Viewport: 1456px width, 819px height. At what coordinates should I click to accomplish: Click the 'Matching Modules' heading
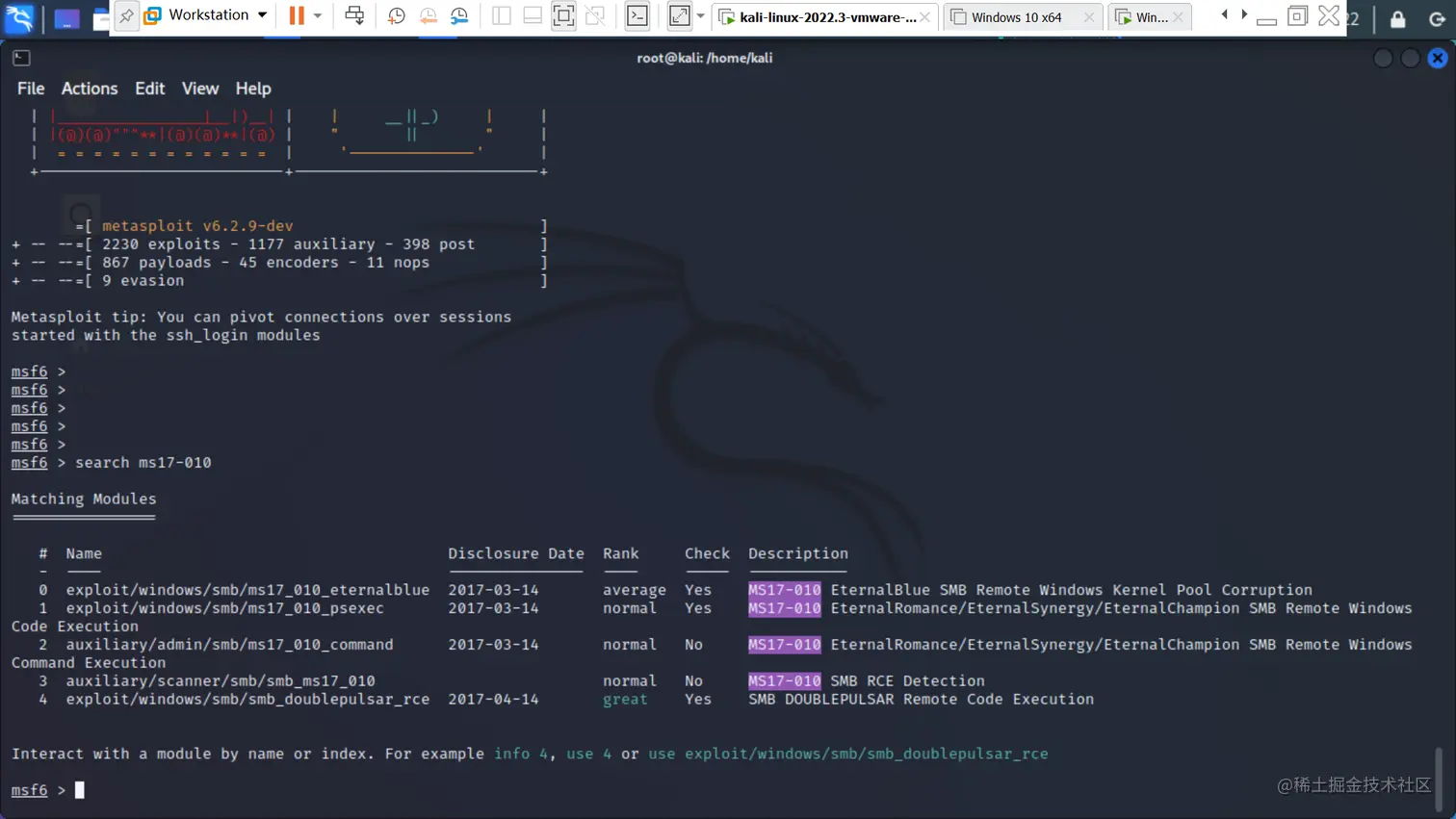coord(84,499)
